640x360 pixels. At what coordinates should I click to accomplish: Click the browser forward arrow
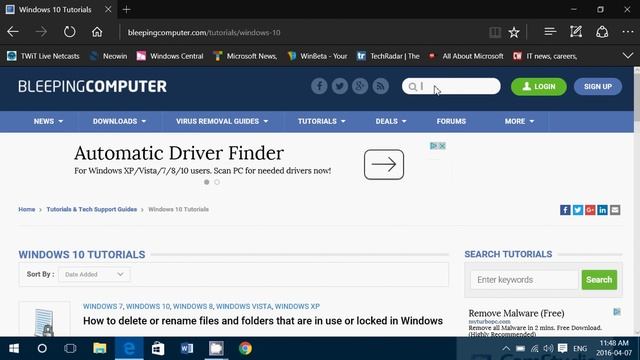coord(41,32)
